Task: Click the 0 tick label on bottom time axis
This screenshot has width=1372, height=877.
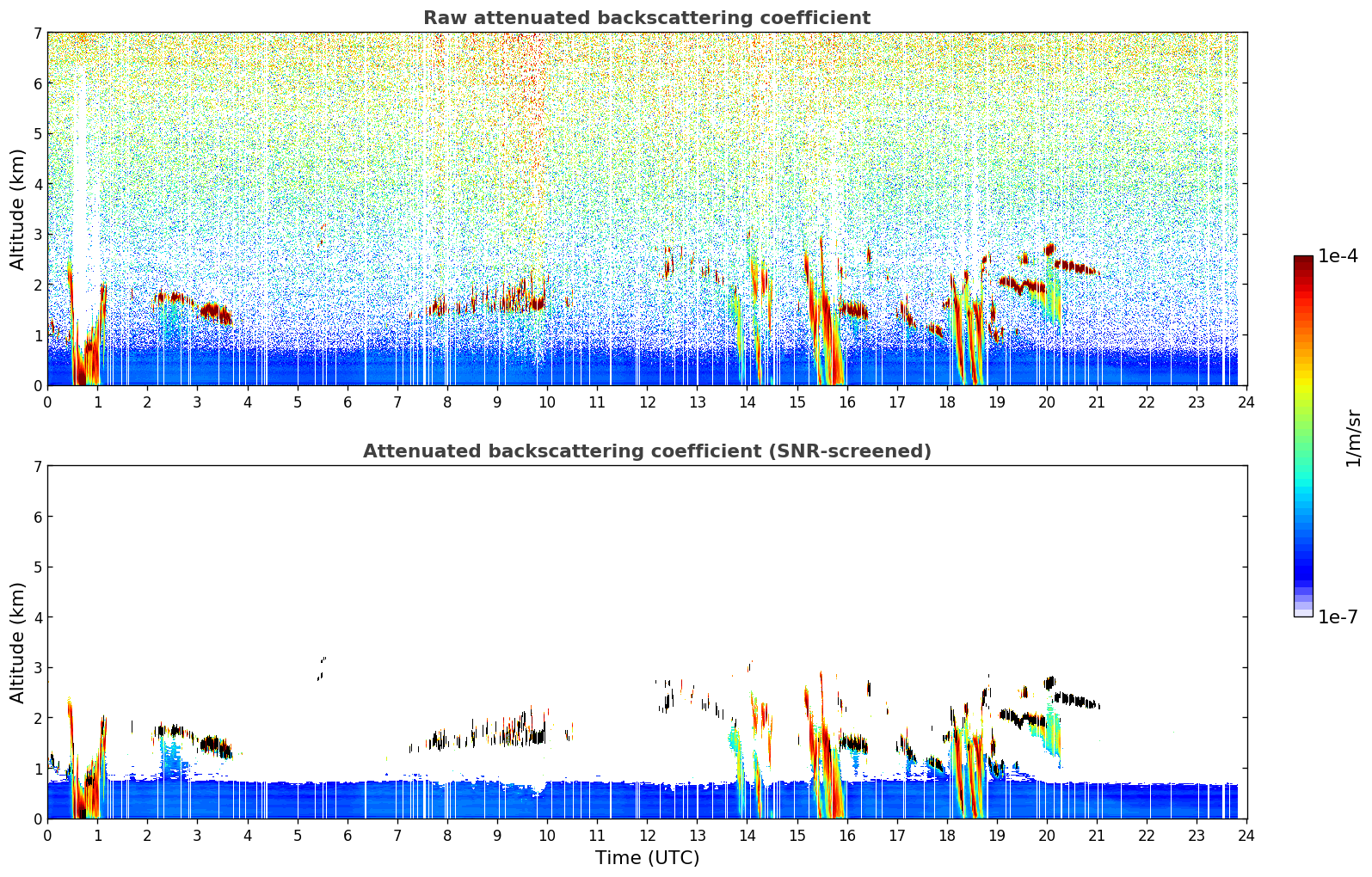Action: (47, 835)
